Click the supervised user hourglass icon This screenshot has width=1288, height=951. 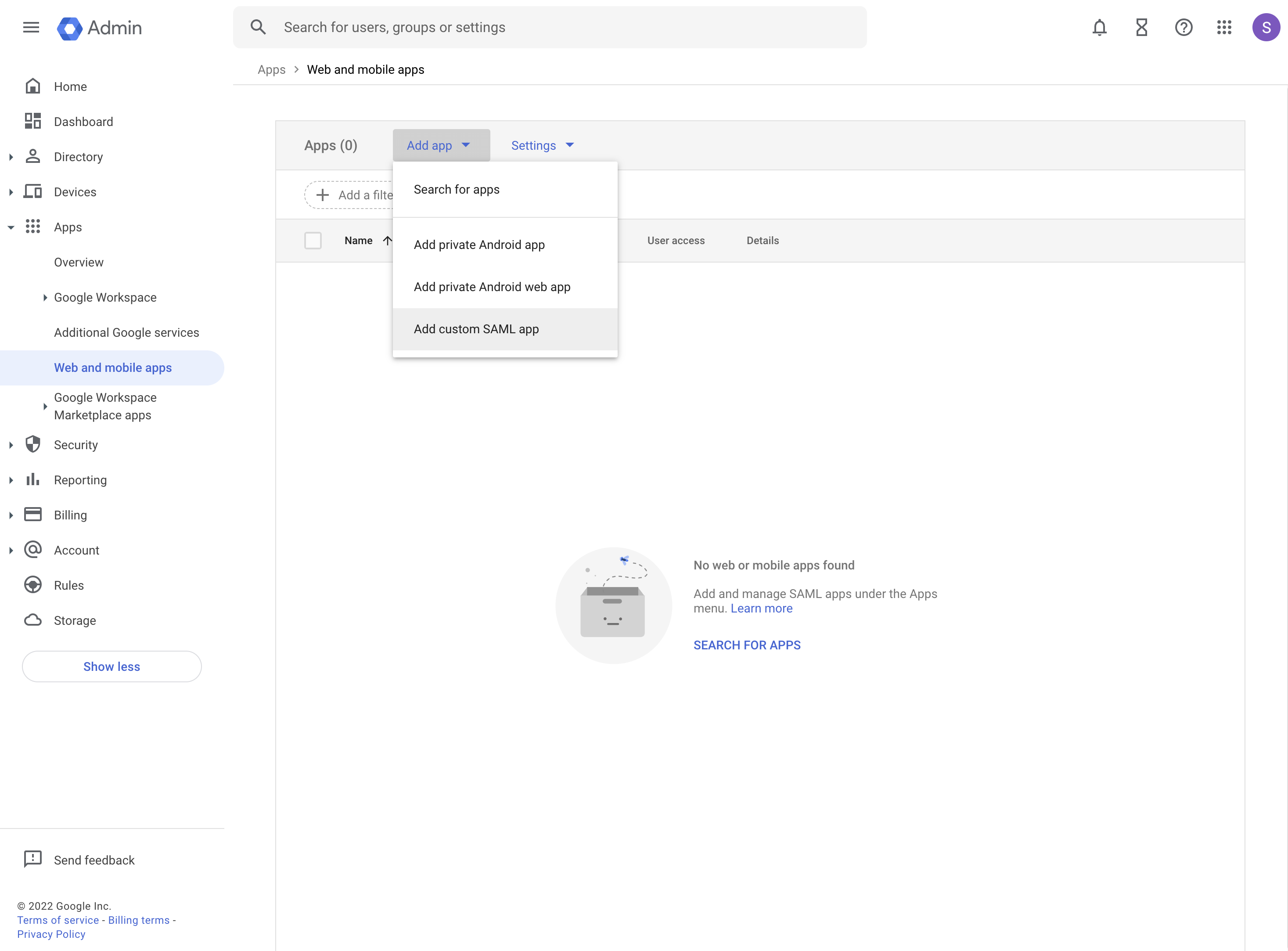[1140, 27]
